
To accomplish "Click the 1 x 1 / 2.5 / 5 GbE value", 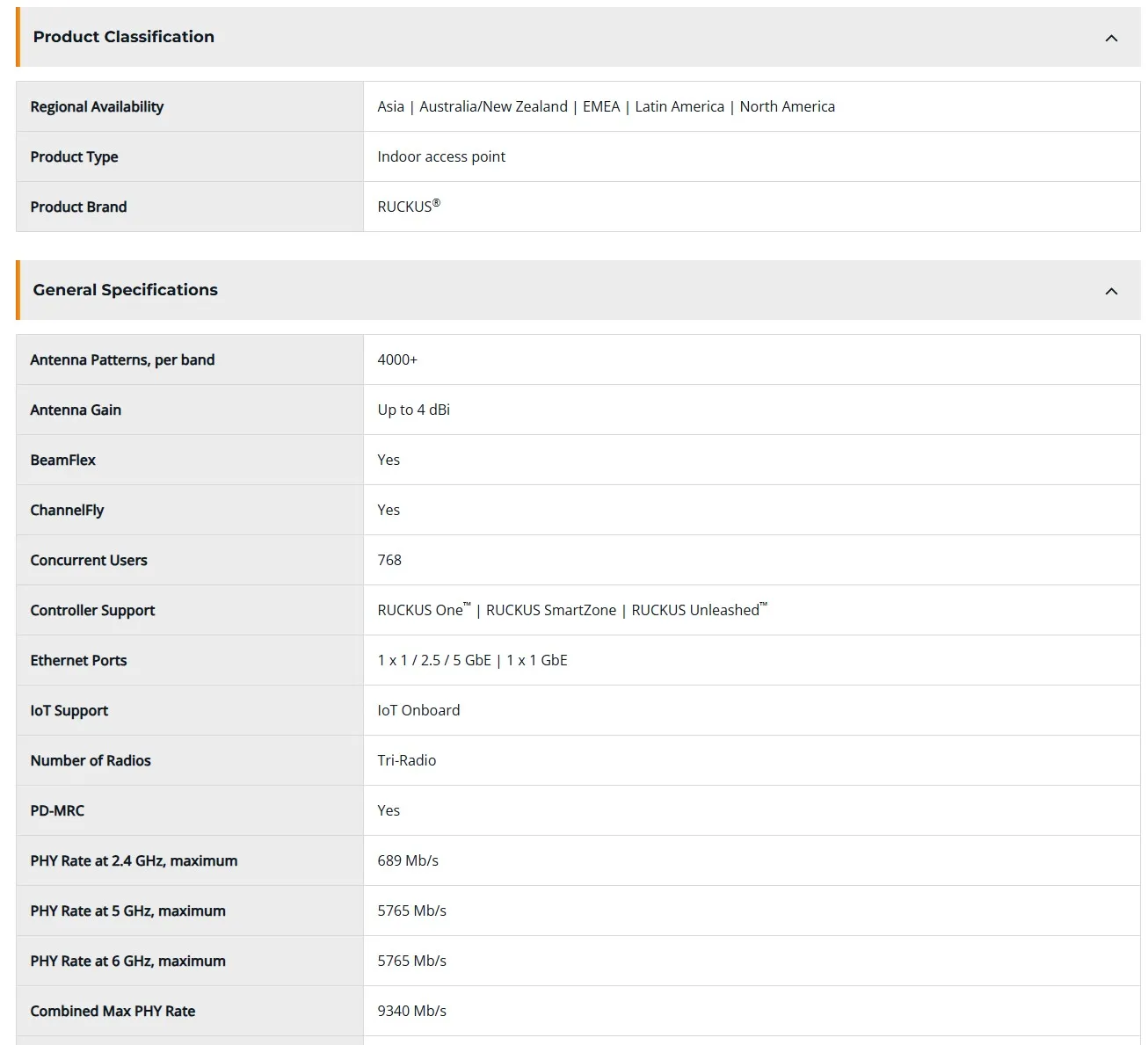I will (473, 661).
